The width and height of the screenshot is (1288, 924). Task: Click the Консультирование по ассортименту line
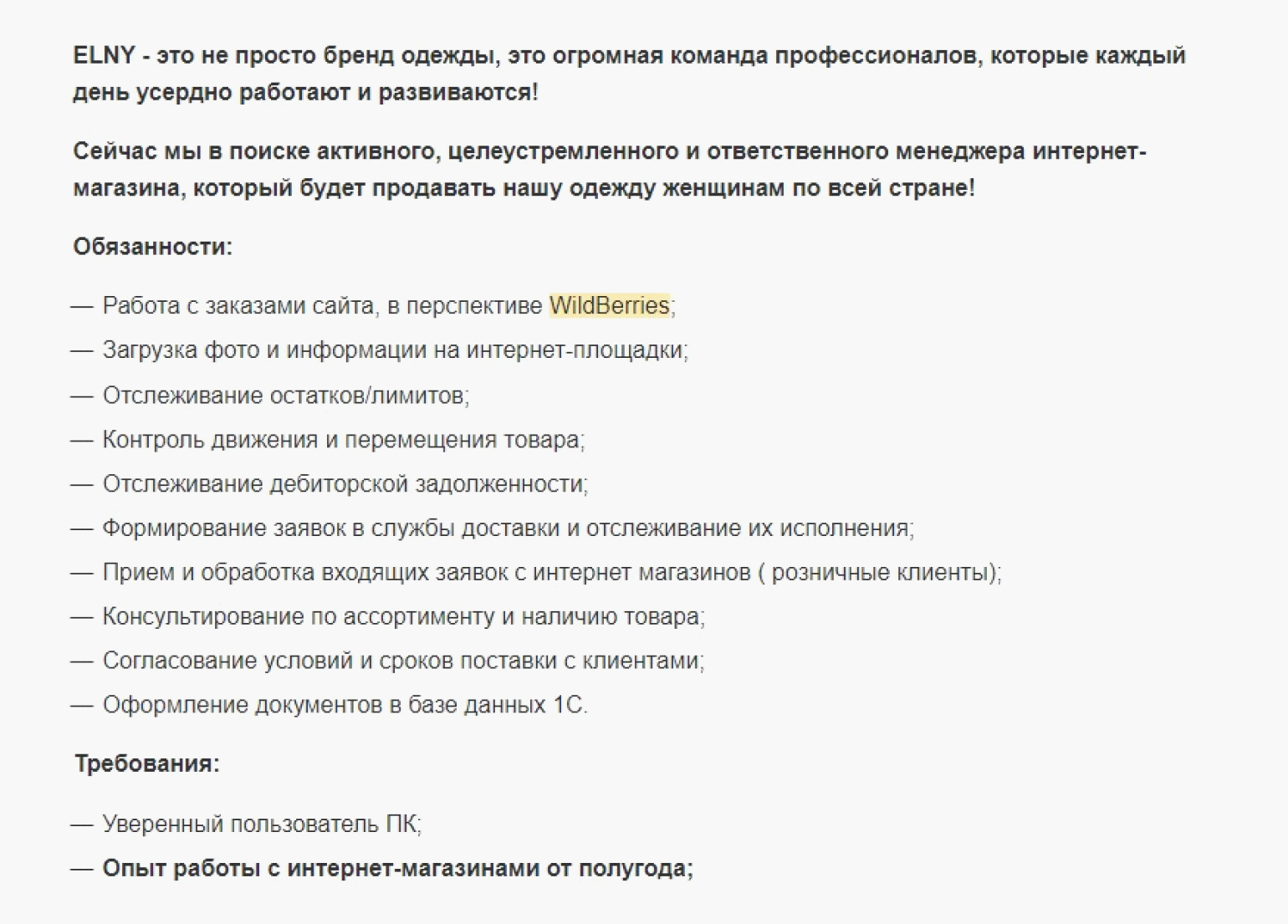click(403, 617)
